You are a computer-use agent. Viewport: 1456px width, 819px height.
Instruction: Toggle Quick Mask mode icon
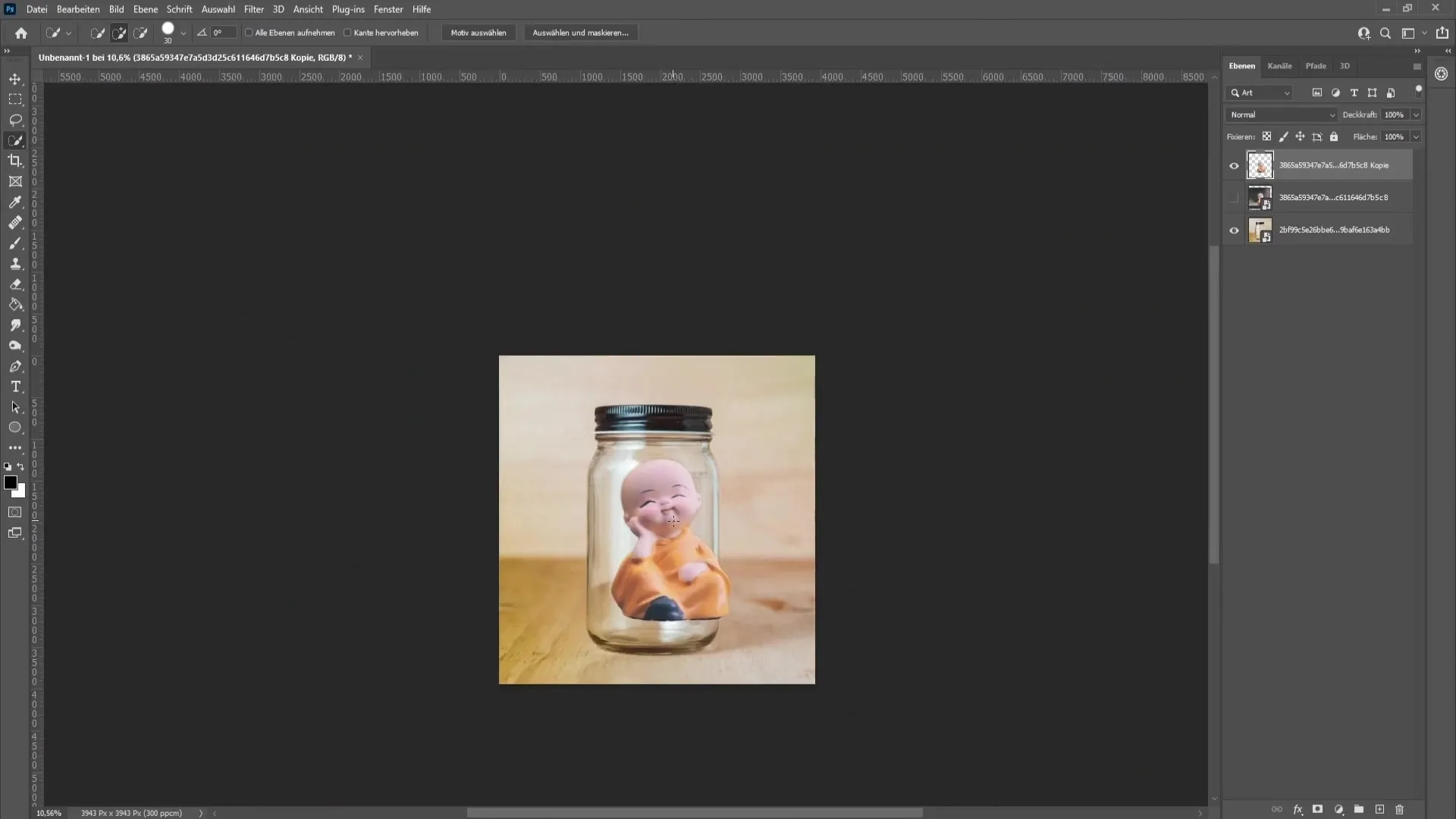point(15,512)
